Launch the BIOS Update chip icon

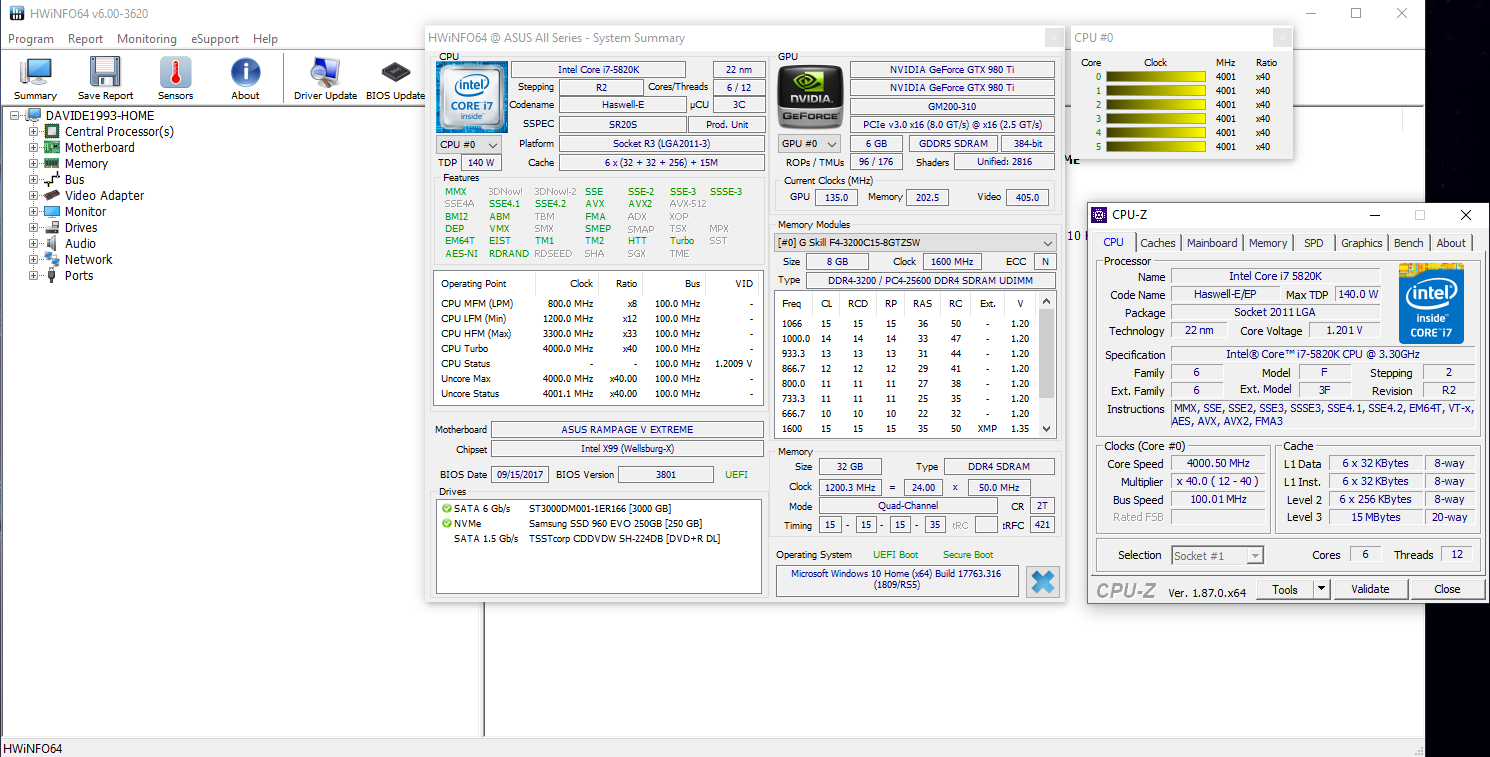(395, 73)
